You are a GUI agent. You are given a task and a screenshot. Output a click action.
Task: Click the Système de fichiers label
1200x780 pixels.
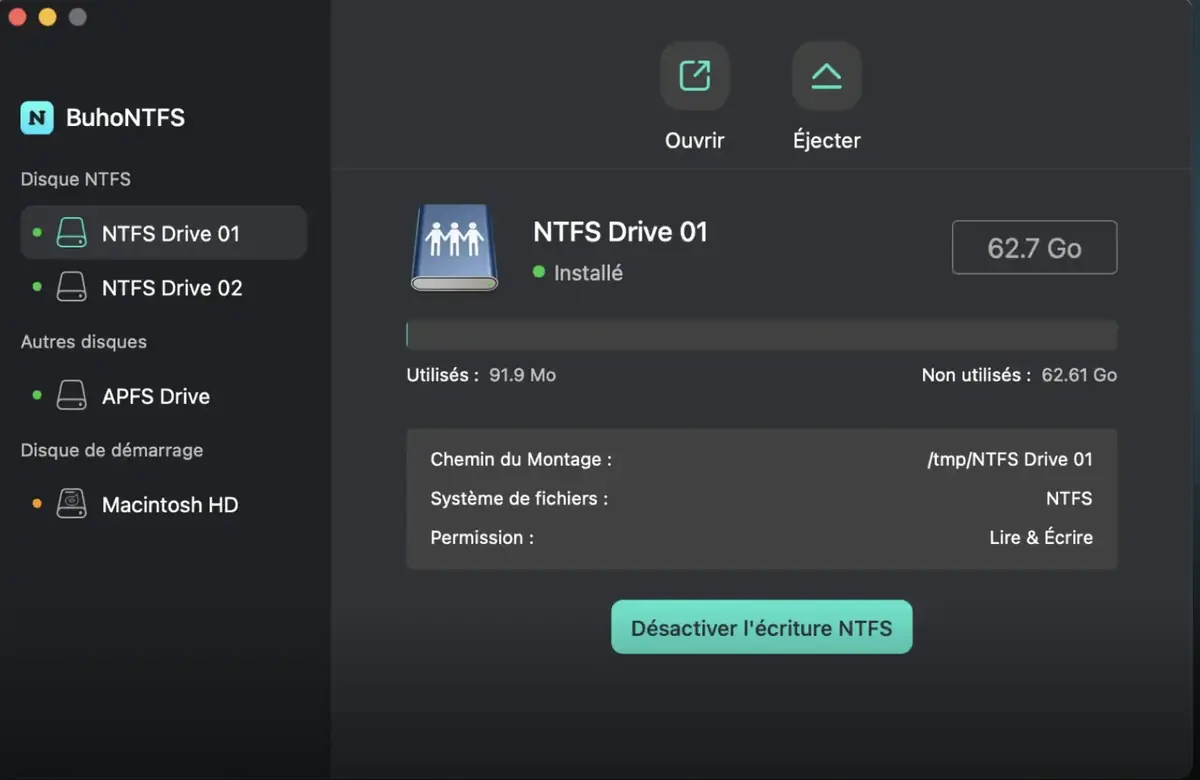(519, 498)
